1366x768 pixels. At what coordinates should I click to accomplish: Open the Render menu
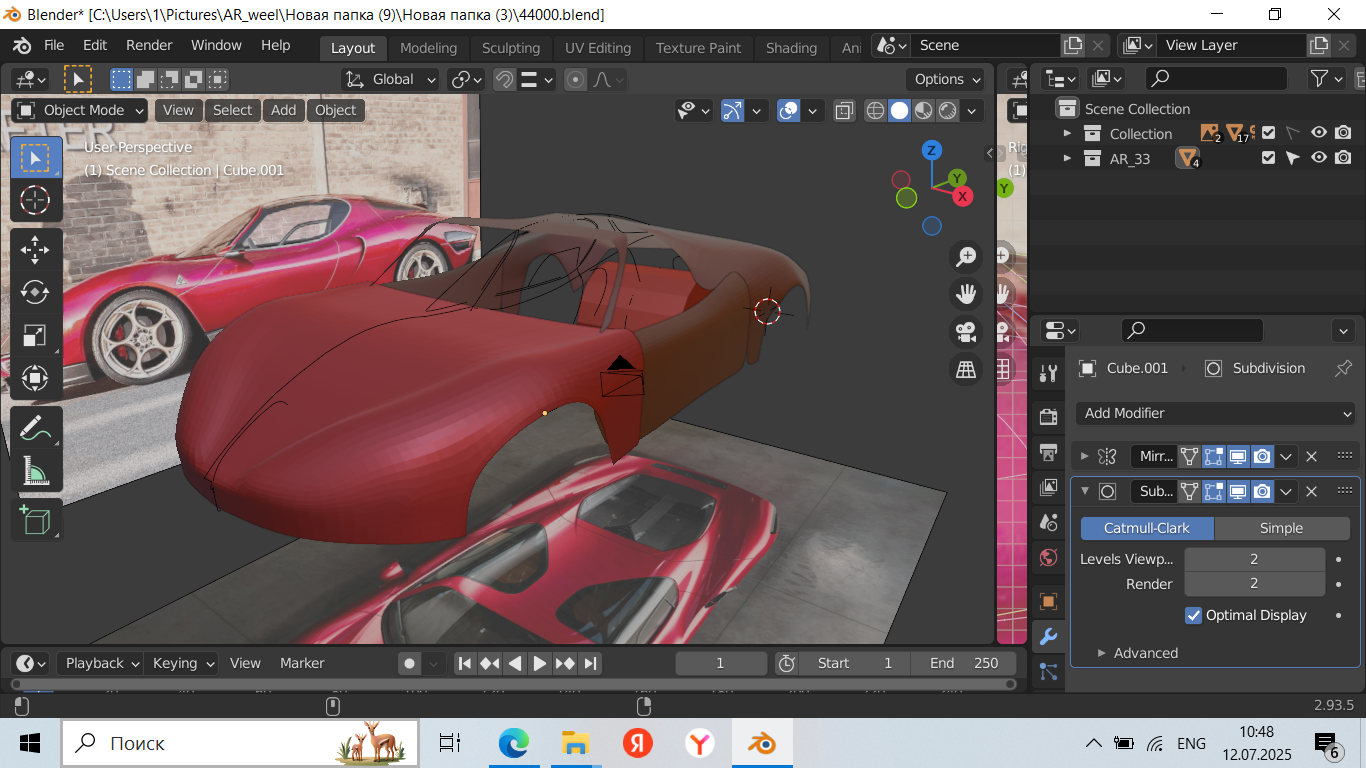149,45
